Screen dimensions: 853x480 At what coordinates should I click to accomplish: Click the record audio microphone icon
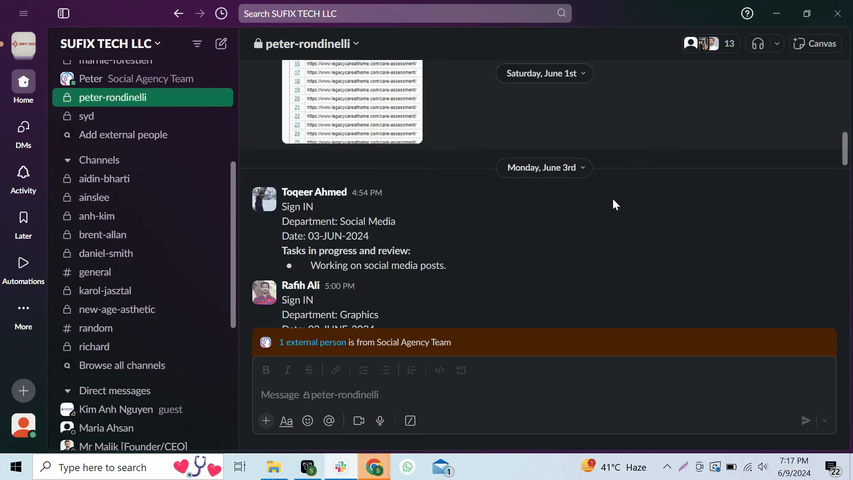[x=381, y=421]
